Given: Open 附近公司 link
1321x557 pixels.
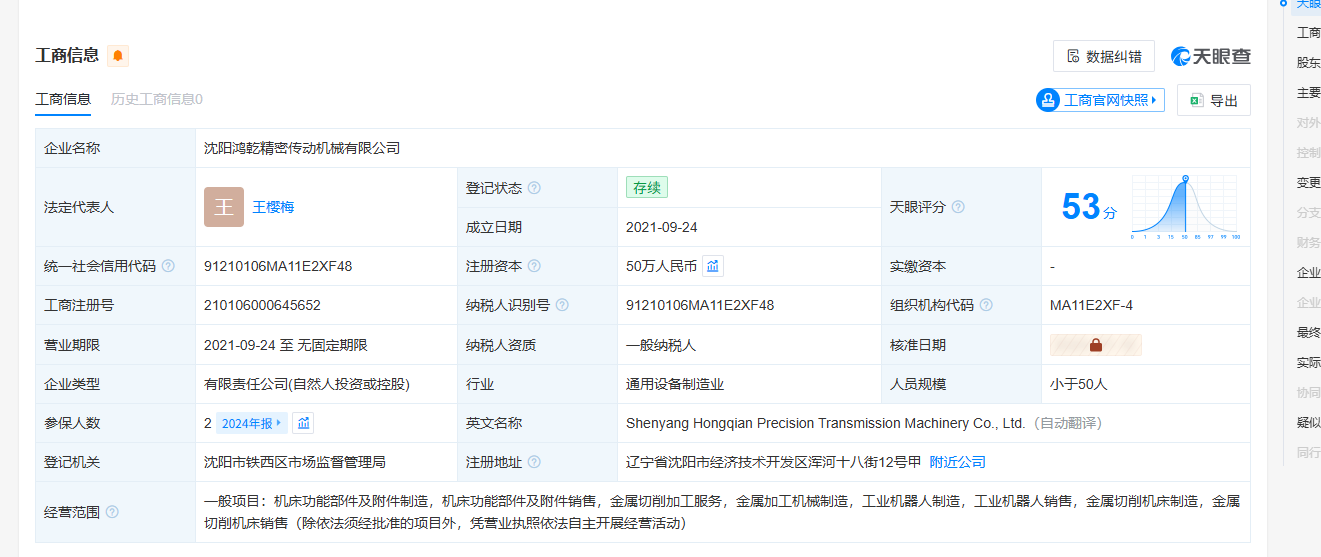Looking at the screenshot, I should point(958,462).
